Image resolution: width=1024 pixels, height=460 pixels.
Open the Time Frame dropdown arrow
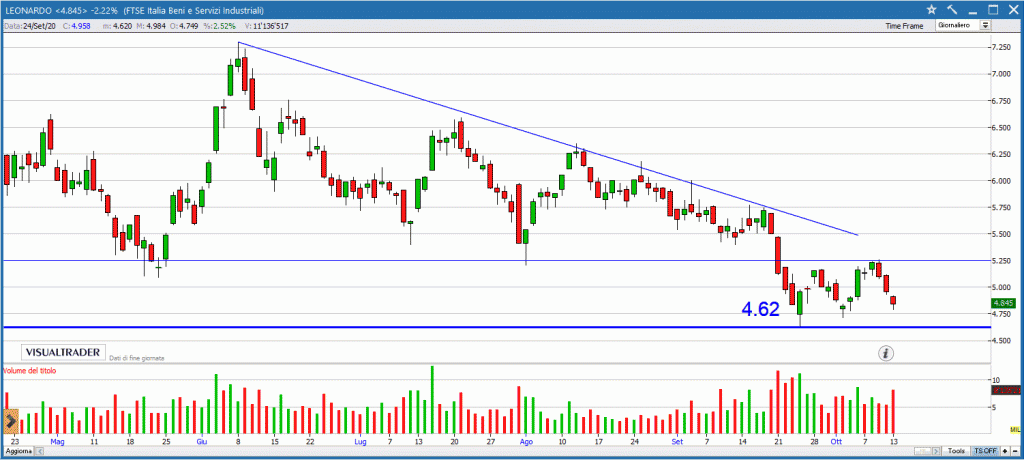985,25
